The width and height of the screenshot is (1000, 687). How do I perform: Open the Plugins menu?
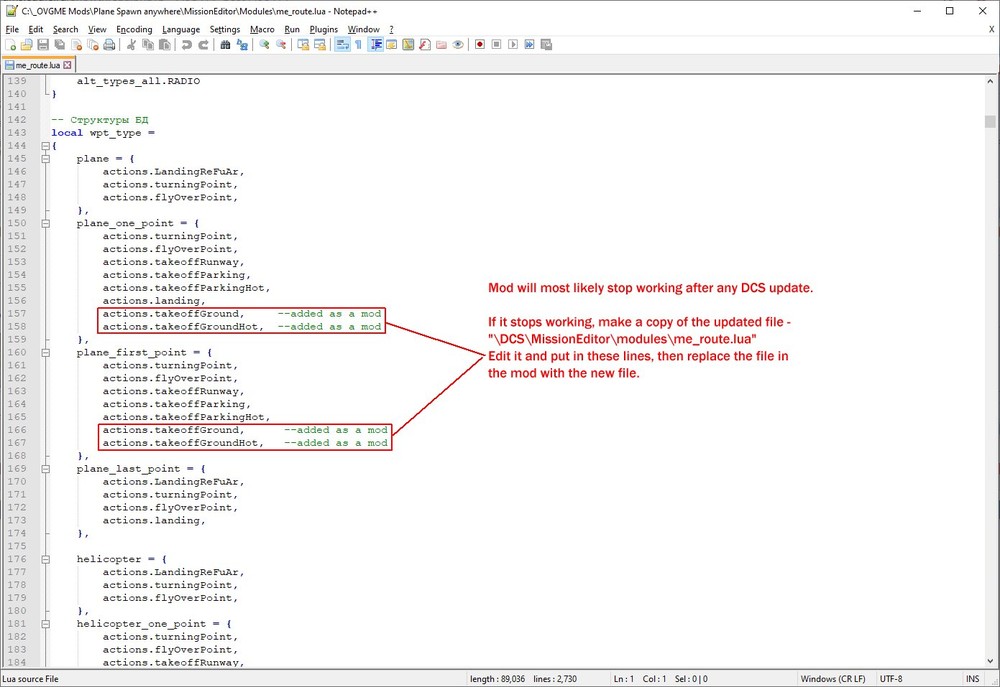pos(324,29)
